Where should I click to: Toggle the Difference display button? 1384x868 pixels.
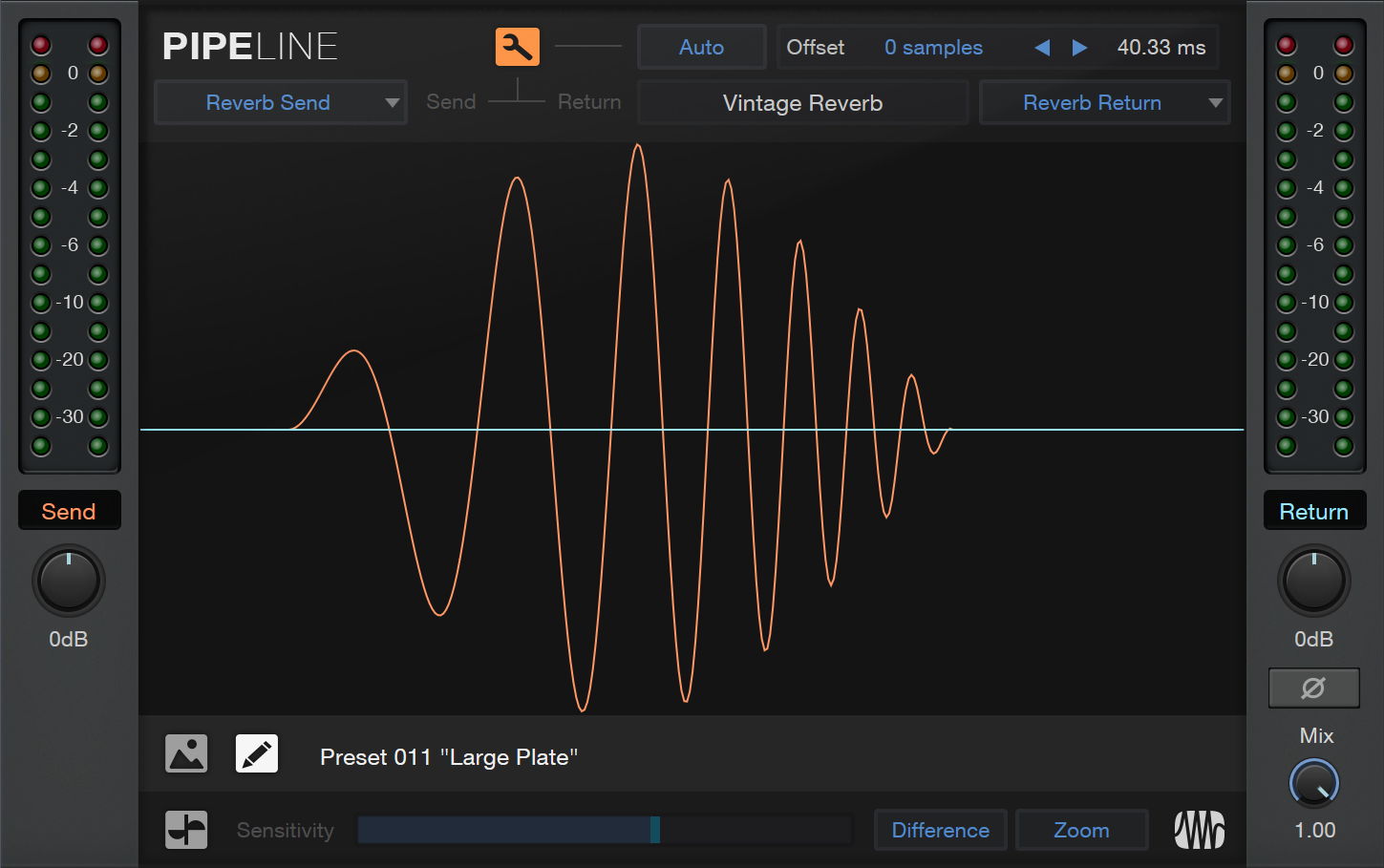click(x=940, y=830)
